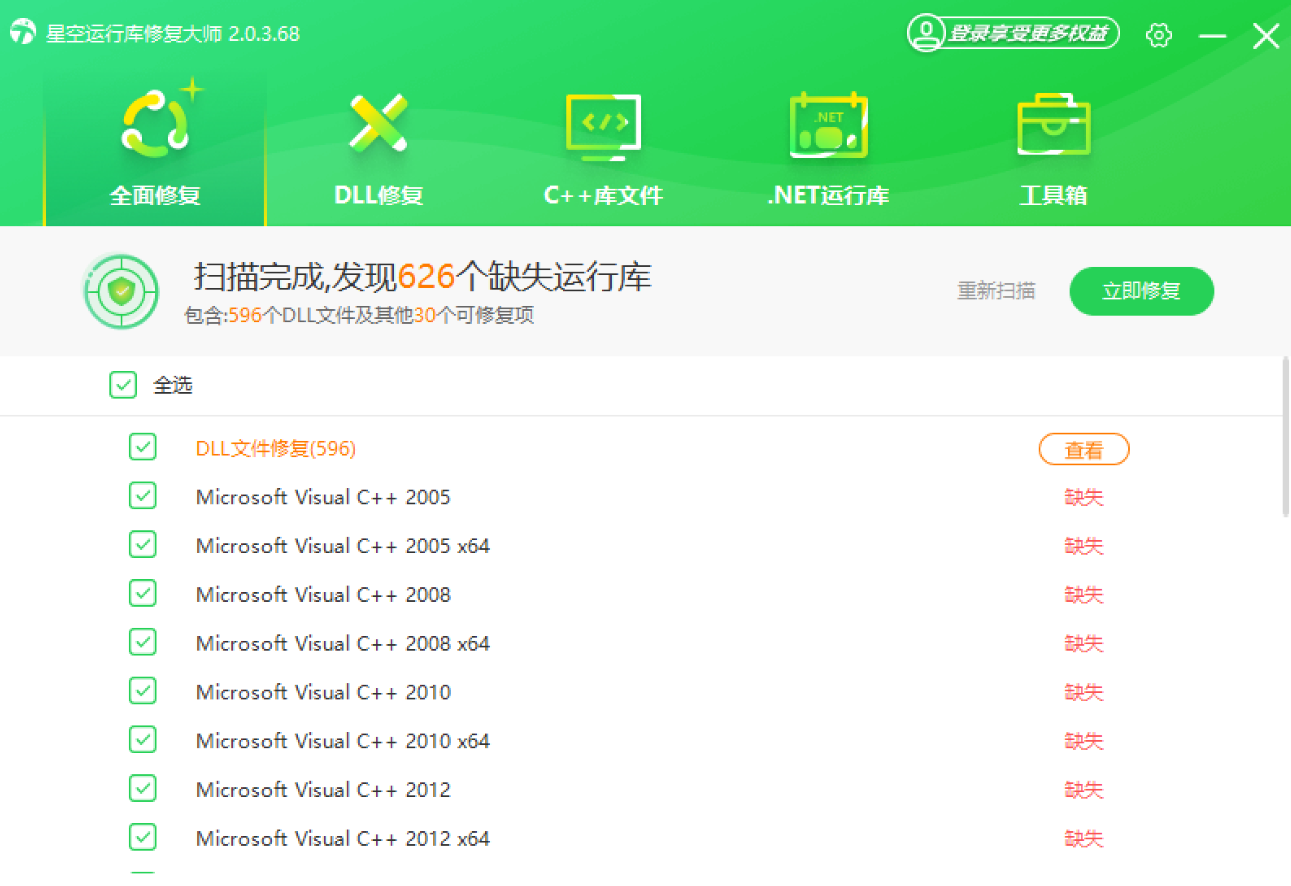Switch to the .NET运行库 tab label
Screen dimensions: 1291x886
[828, 195]
